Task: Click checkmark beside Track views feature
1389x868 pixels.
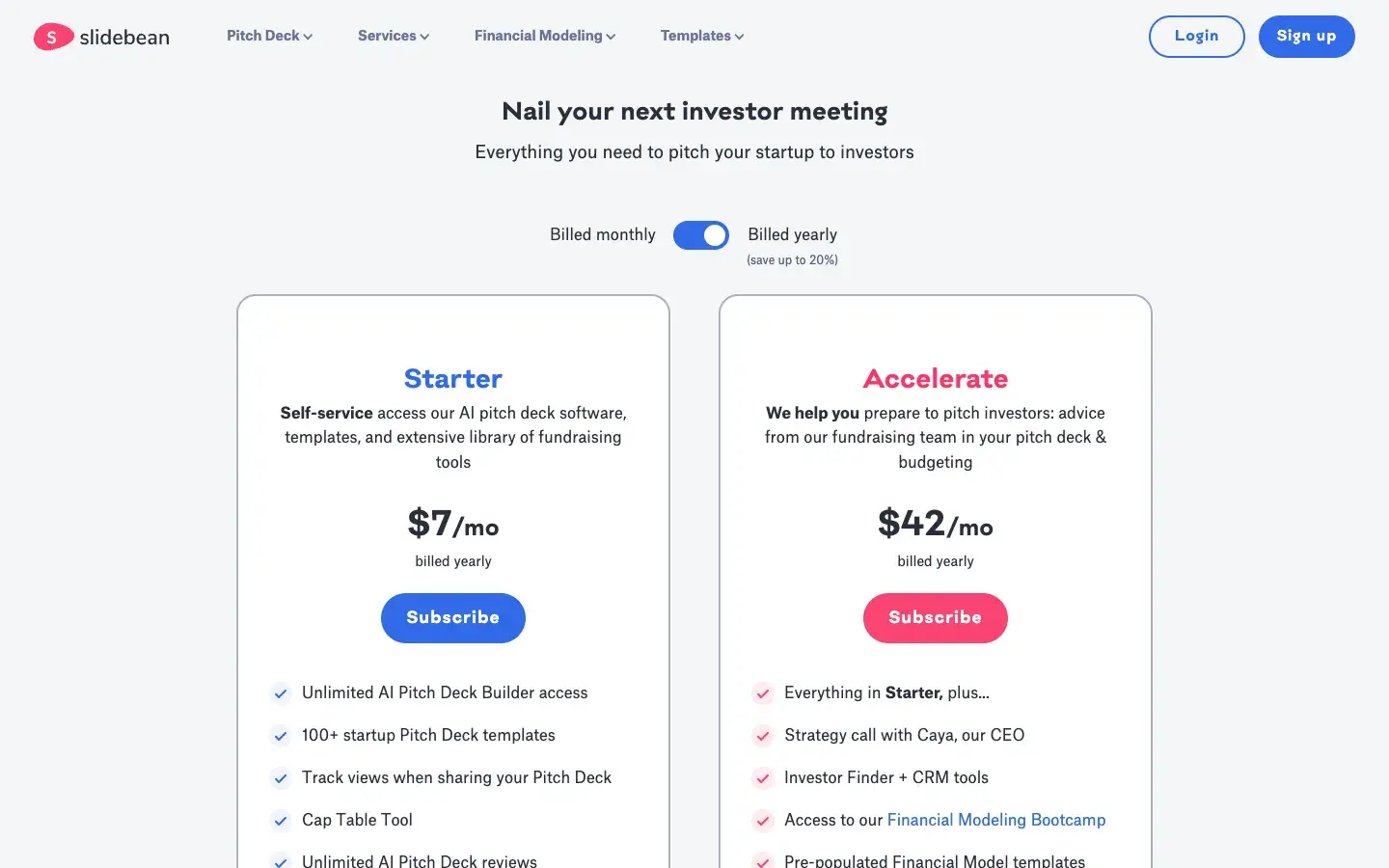Action: (281, 778)
